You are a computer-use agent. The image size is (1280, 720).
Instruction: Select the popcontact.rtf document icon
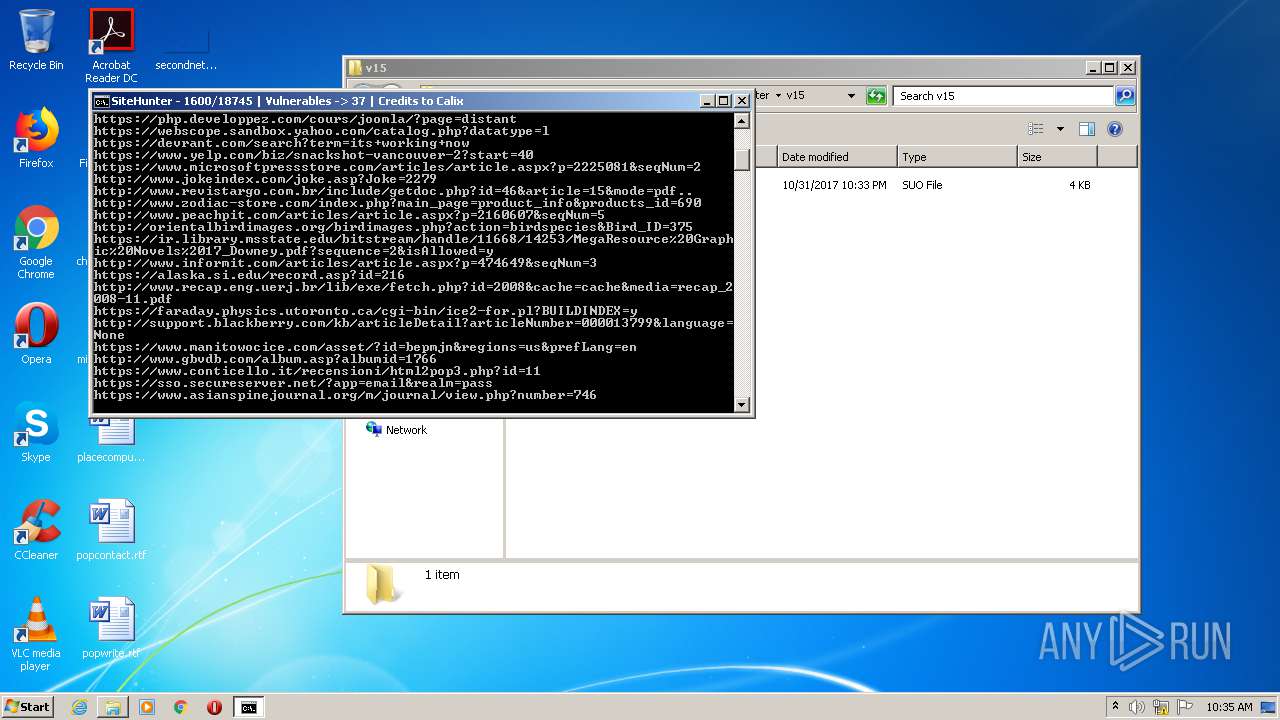pyautogui.click(x=111, y=530)
